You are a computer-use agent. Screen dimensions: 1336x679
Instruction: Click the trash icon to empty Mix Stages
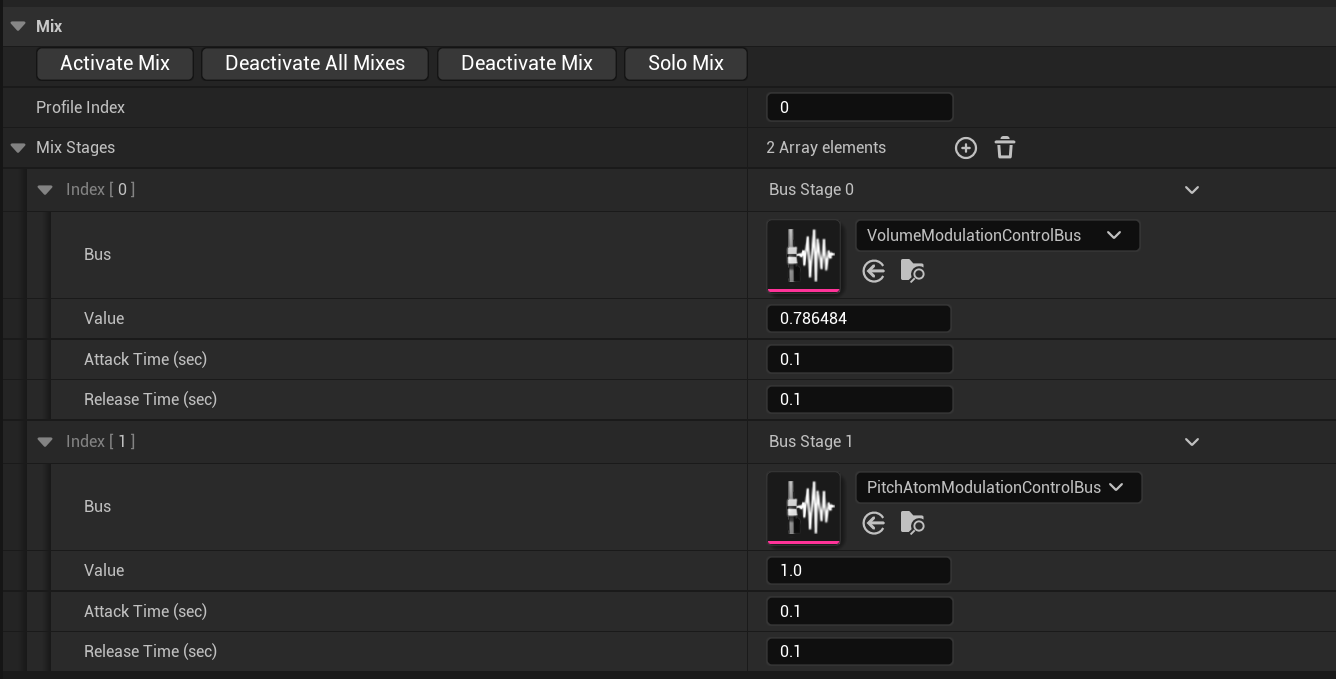coord(1005,148)
